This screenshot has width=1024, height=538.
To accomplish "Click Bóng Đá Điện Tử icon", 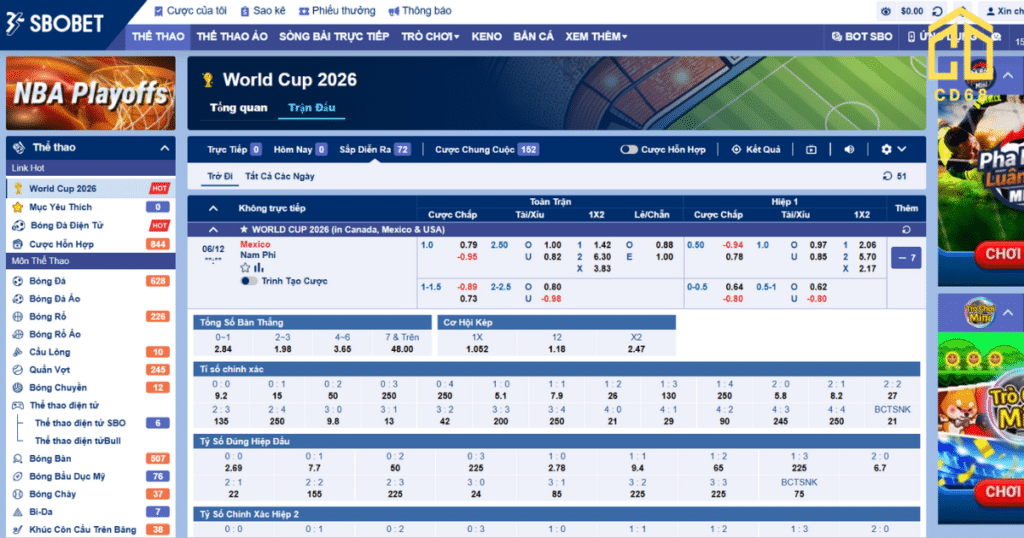I will (18, 225).
